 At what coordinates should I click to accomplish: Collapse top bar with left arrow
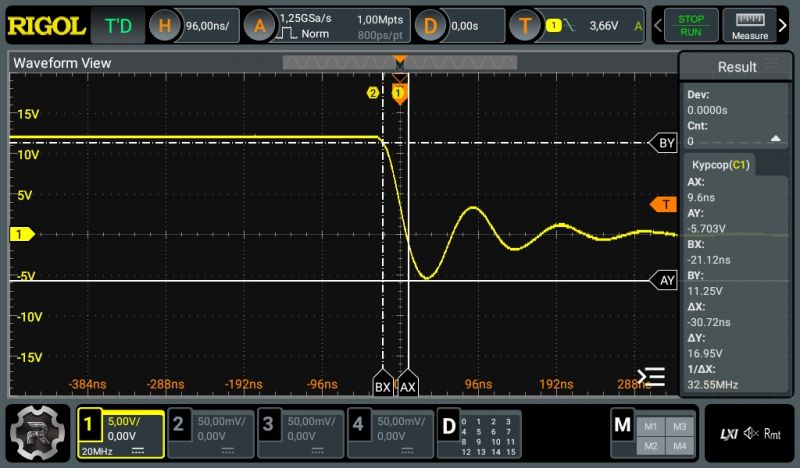[659, 25]
